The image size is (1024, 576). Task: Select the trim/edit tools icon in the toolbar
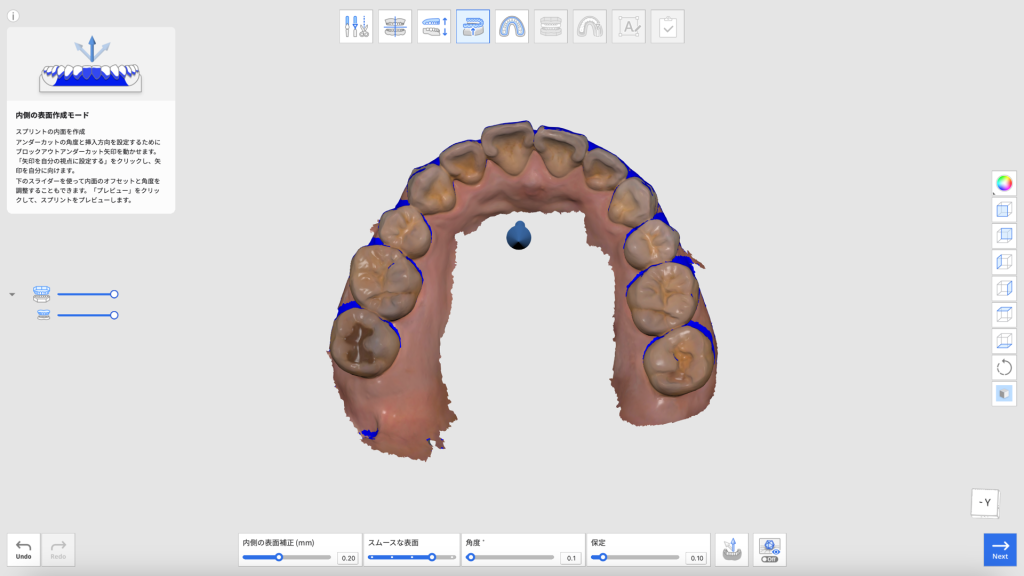coord(356,26)
